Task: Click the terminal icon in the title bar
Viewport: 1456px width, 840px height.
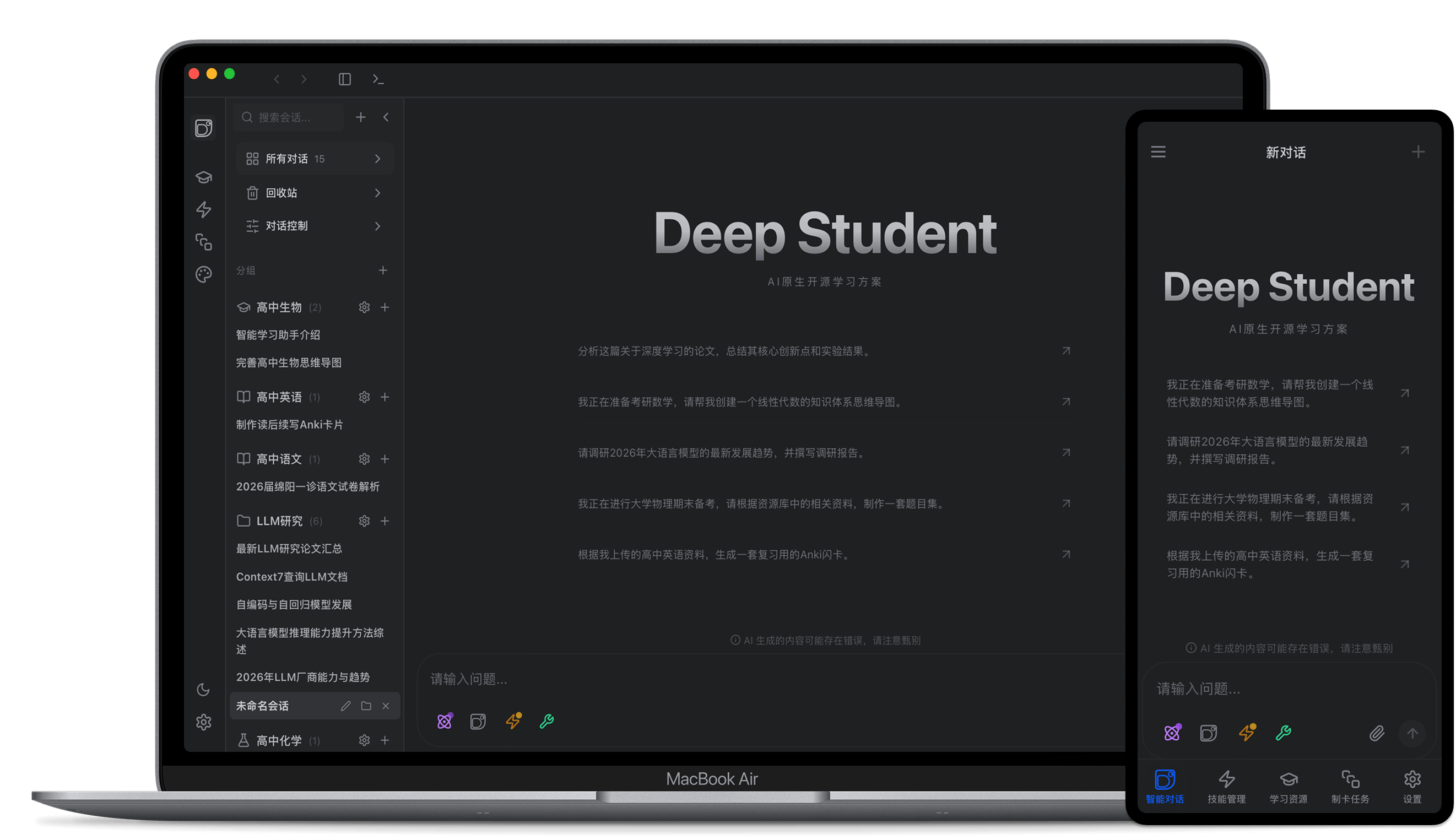Action: (x=378, y=79)
